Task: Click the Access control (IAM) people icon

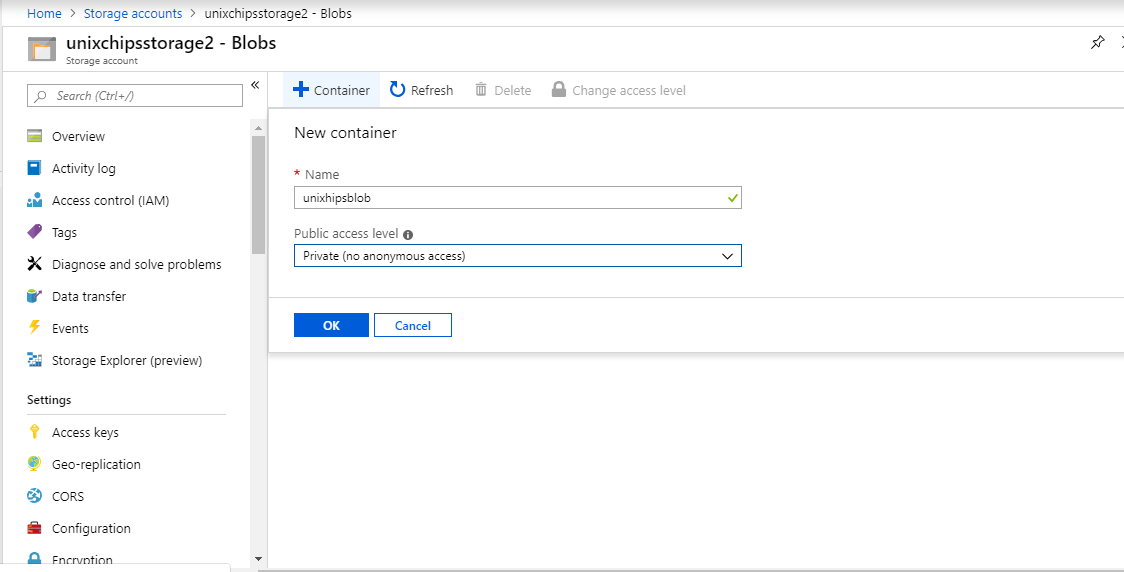Action: coord(34,200)
